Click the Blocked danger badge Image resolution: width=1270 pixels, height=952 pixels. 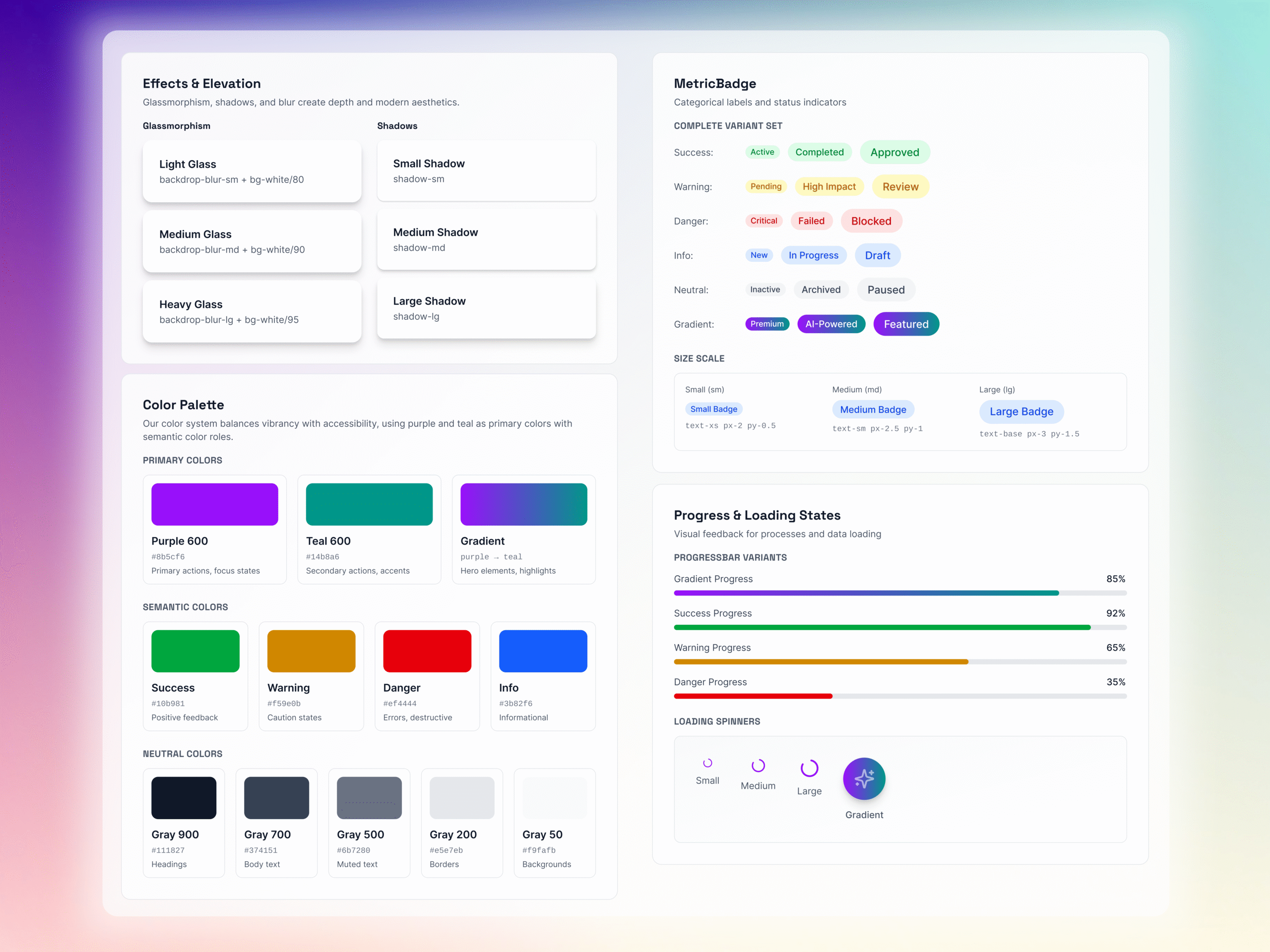tap(871, 221)
